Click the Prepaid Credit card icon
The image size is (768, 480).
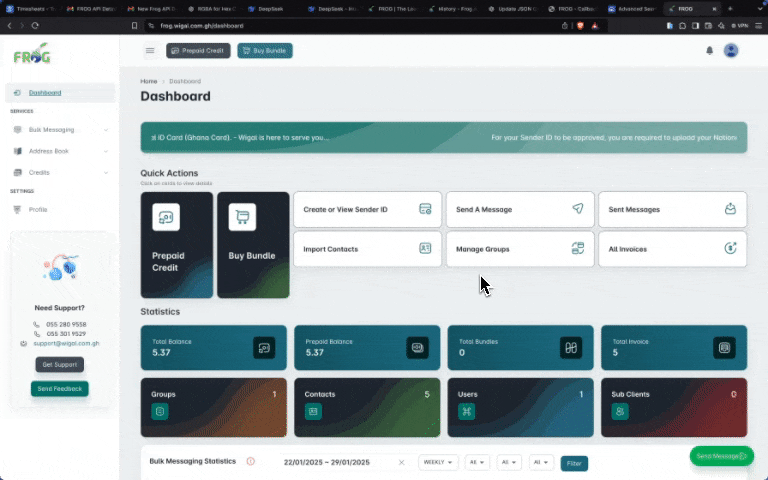point(166,217)
